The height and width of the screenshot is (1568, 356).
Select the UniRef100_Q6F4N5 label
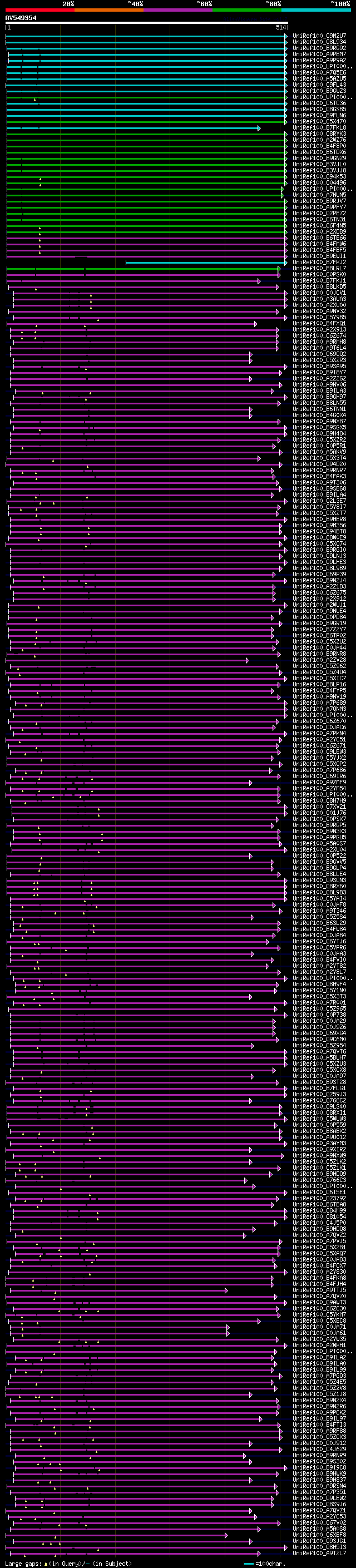coord(319,226)
